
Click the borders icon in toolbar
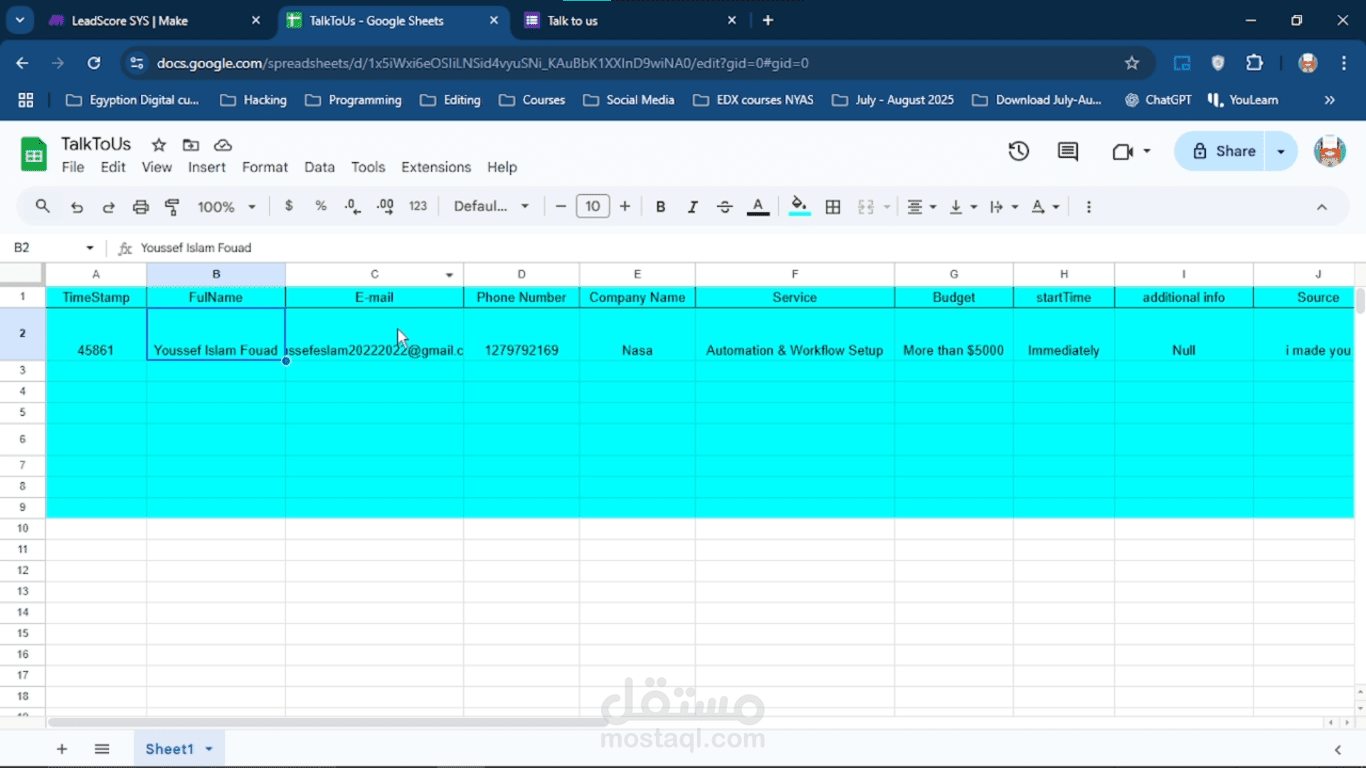coord(833,207)
